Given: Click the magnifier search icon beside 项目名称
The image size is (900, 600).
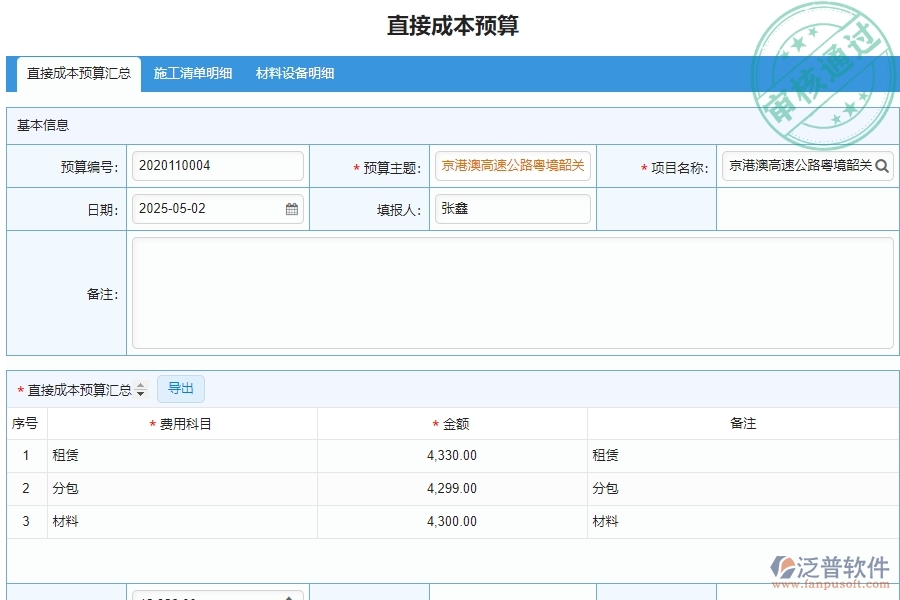Looking at the screenshot, I should pyautogui.click(x=881, y=166).
